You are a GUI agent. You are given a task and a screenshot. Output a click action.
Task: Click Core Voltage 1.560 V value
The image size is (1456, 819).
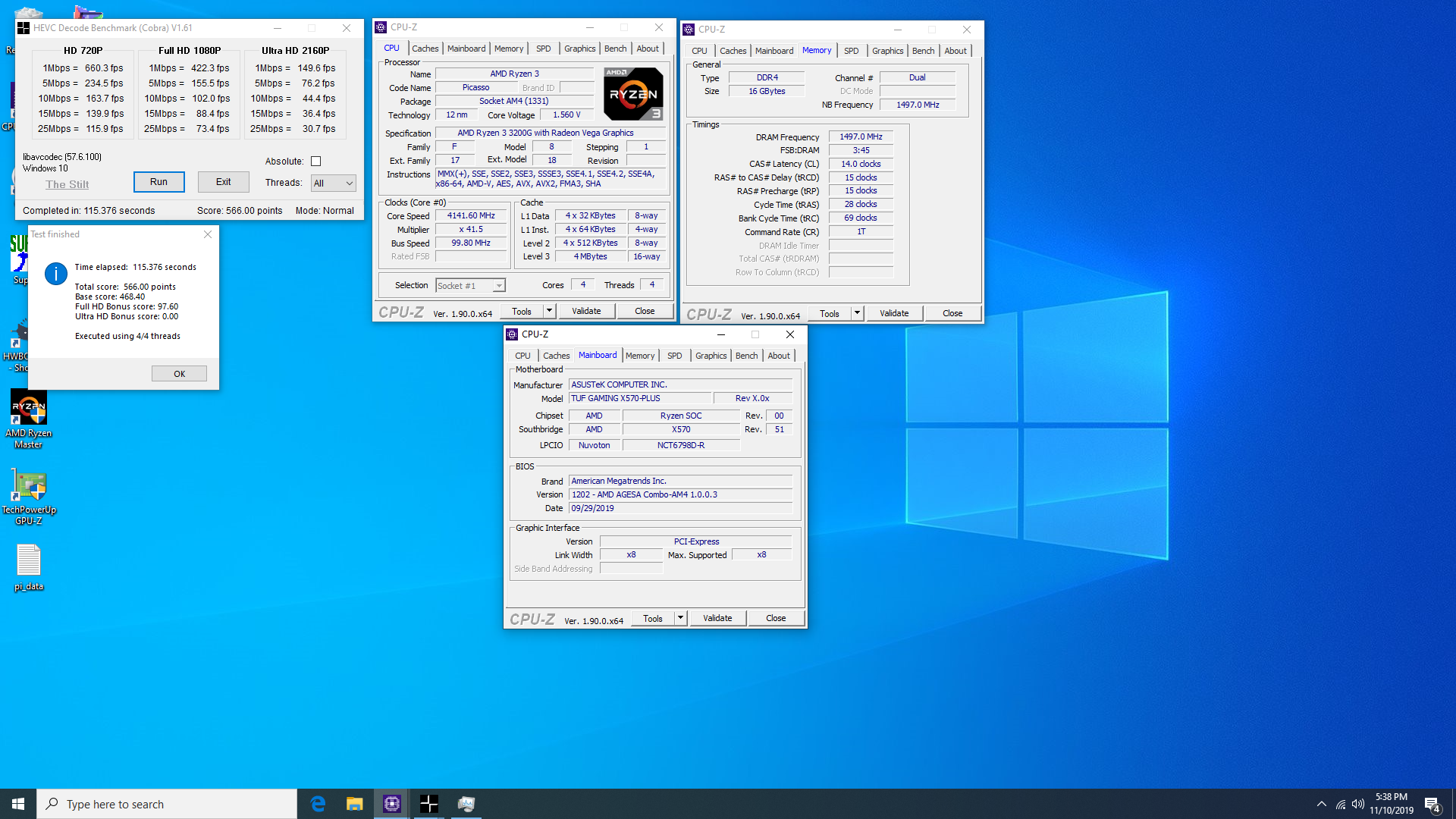click(x=566, y=115)
